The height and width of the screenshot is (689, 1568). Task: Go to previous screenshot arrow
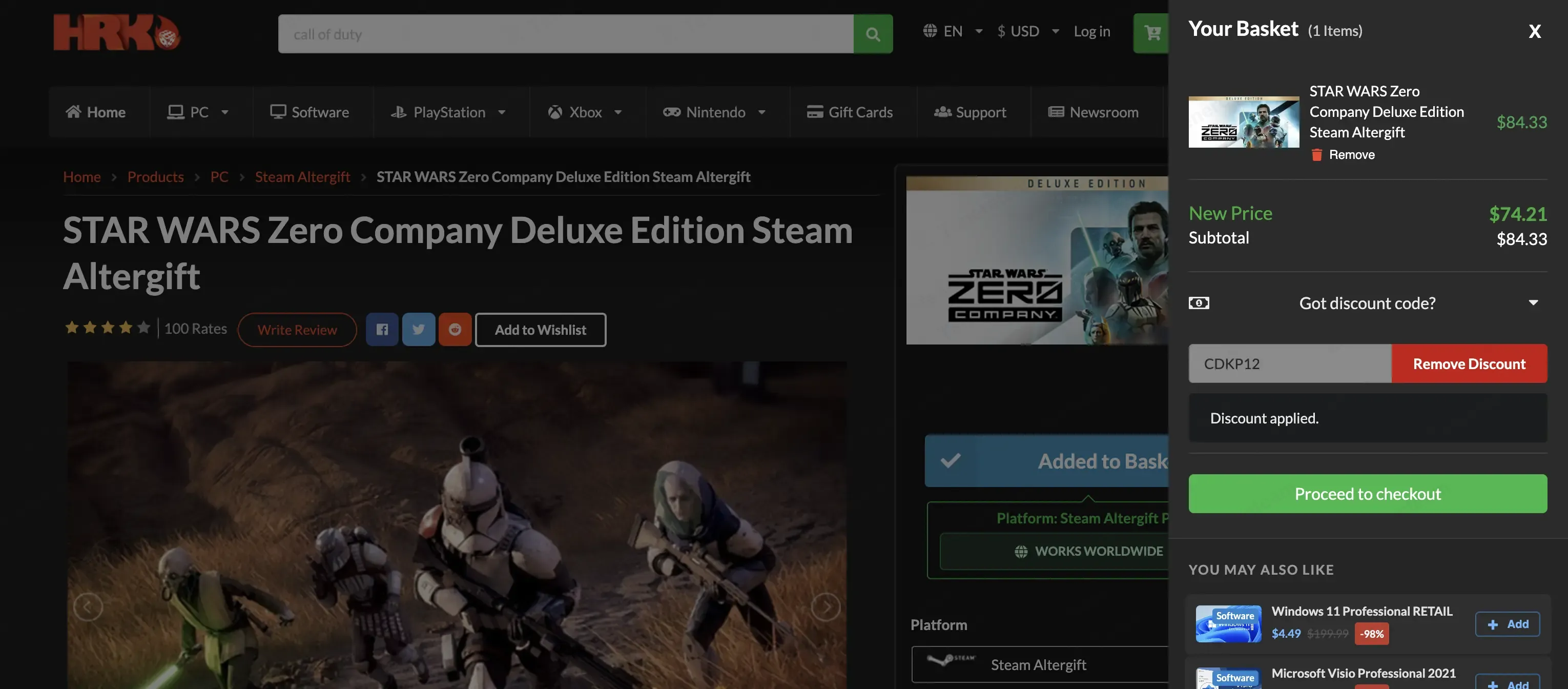tap(88, 607)
